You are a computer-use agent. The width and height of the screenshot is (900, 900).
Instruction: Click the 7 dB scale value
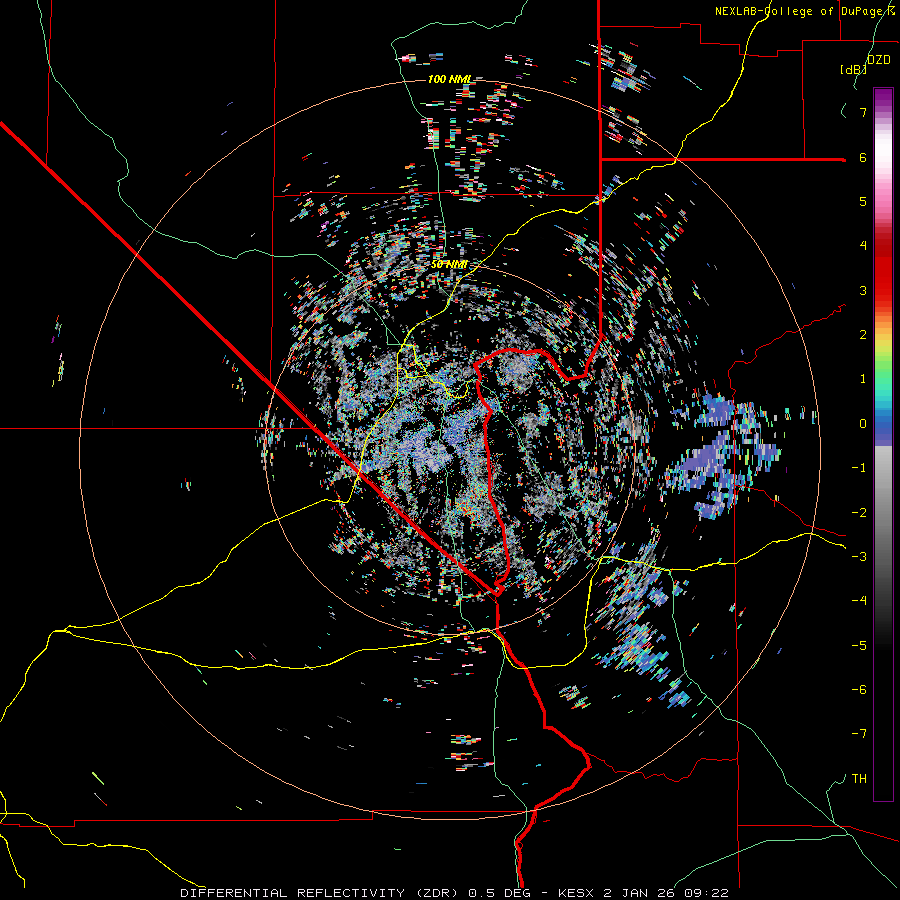point(863,112)
